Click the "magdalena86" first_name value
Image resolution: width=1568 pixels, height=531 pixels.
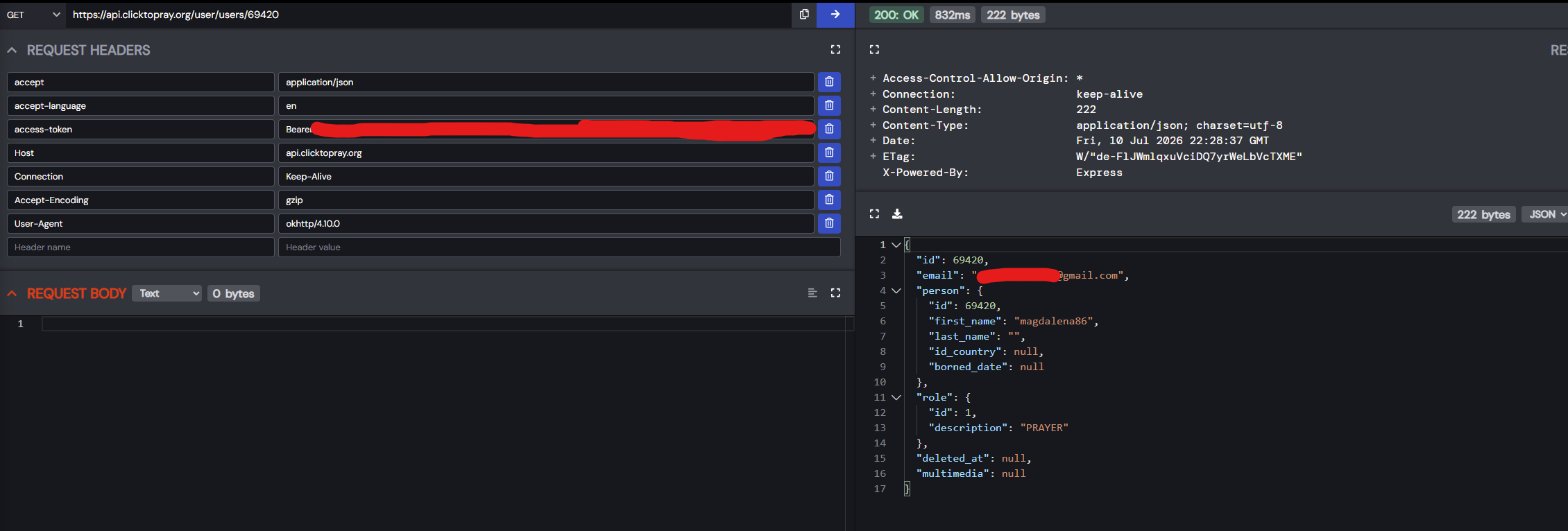tap(1053, 321)
